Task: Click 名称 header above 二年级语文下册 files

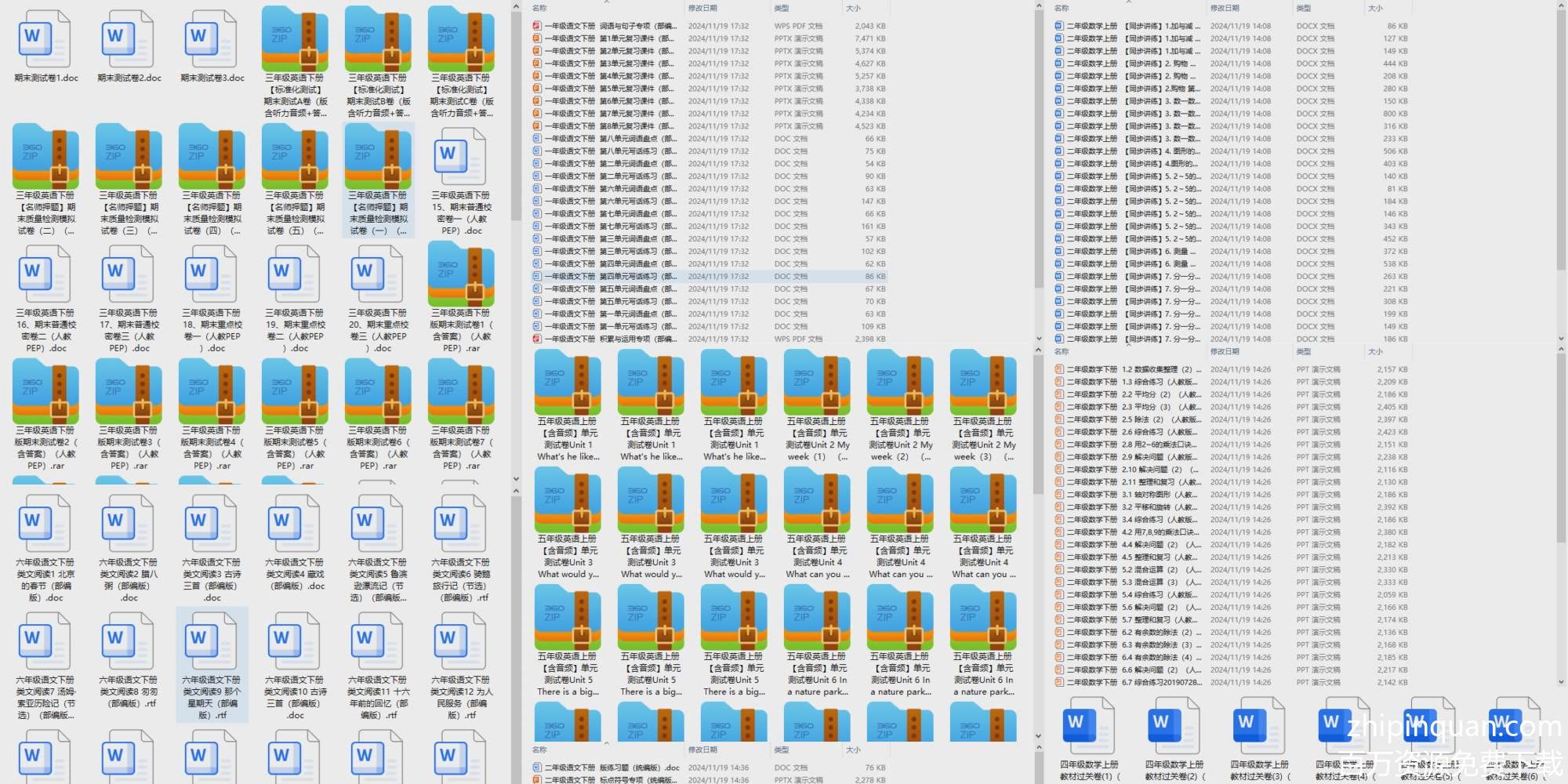Action: (539, 750)
